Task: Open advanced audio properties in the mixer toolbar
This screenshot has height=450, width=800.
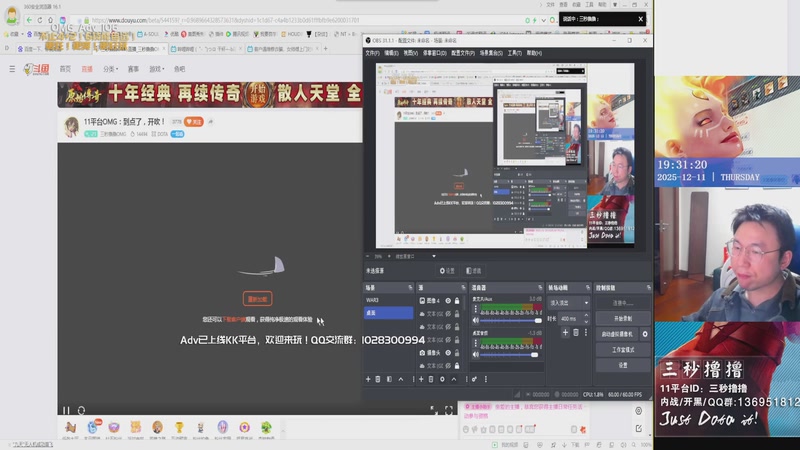Action: pyautogui.click(x=474, y=379)
